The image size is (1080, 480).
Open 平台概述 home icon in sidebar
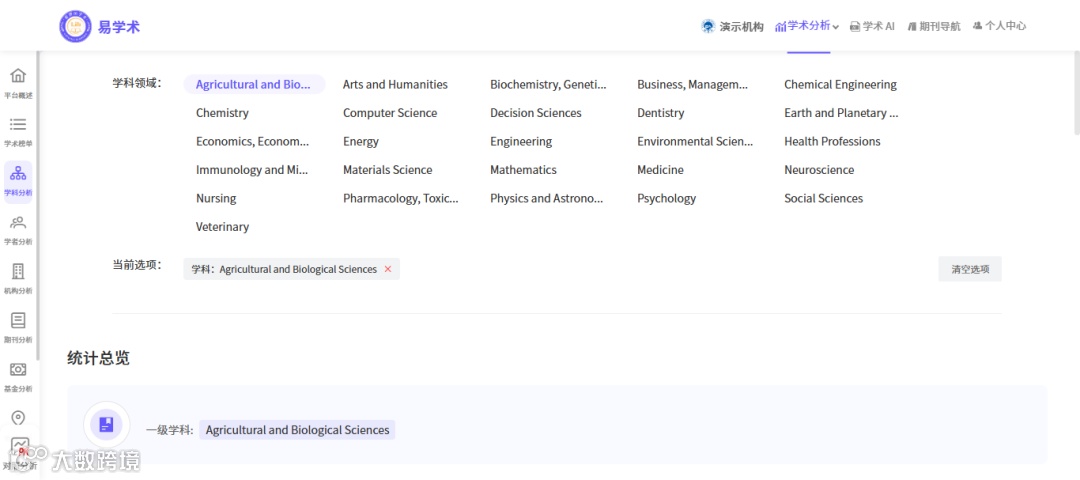click(18, 77)
